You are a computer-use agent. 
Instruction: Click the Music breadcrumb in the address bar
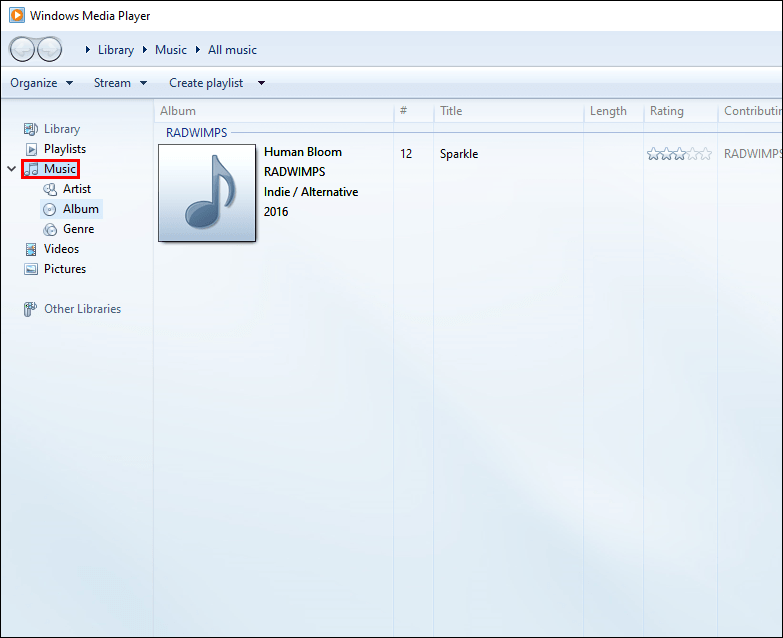point(171,50)
